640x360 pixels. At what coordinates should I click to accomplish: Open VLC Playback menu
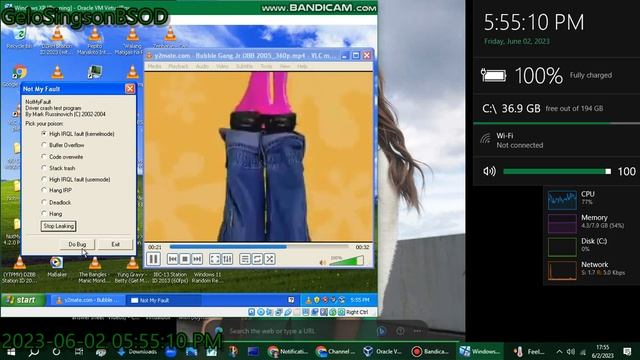click(x=178, y=67)
